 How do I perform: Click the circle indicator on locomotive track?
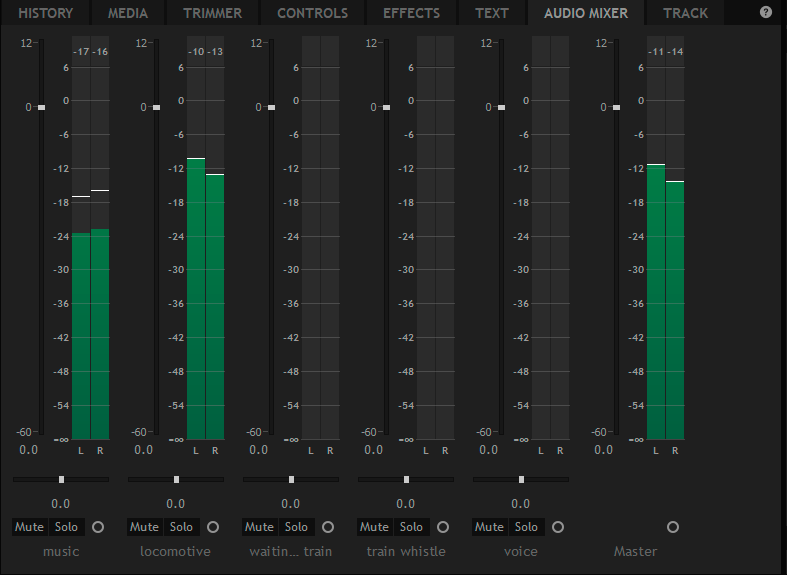213,527
